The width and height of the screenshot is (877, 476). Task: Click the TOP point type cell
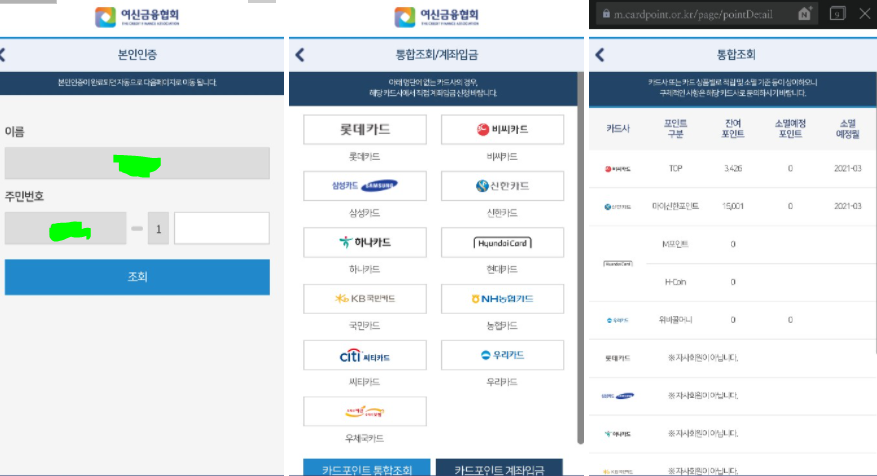(675, 168)
